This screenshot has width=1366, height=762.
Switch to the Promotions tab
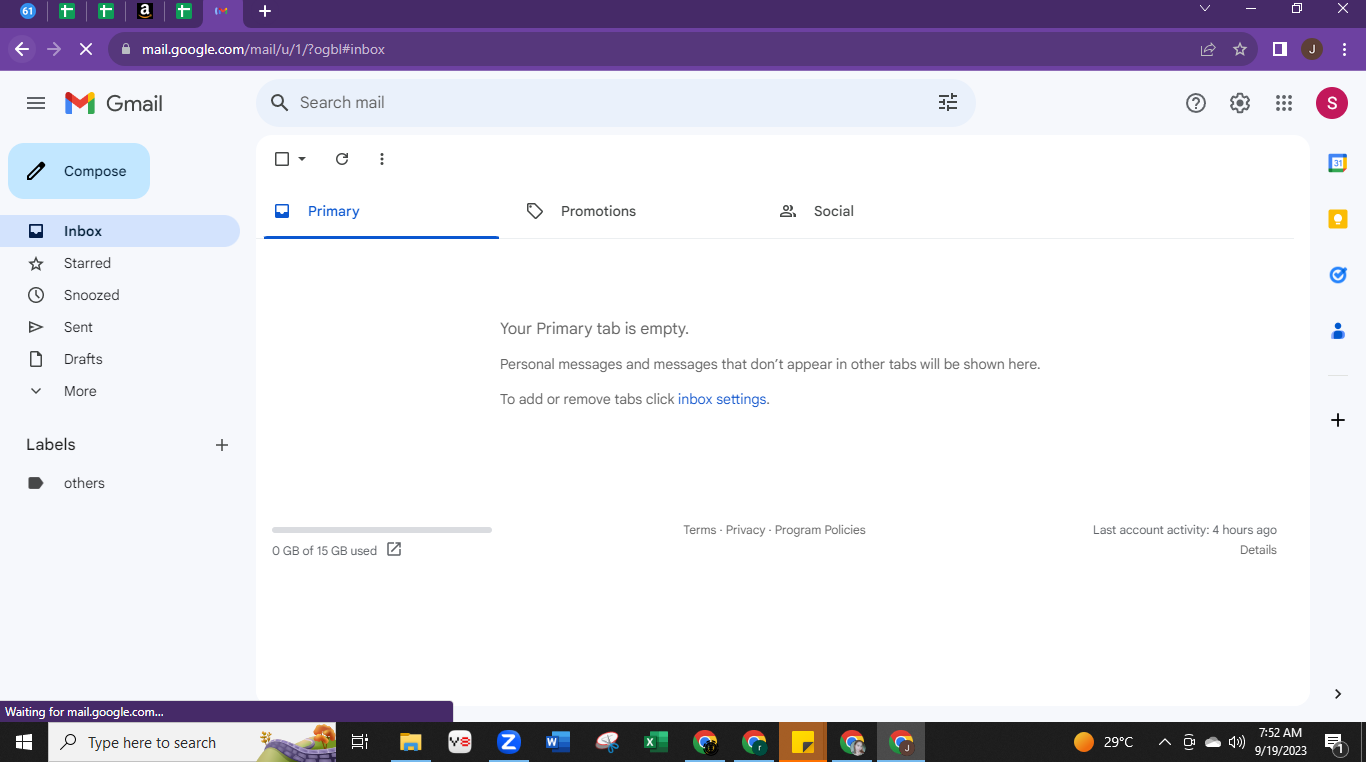634,211
